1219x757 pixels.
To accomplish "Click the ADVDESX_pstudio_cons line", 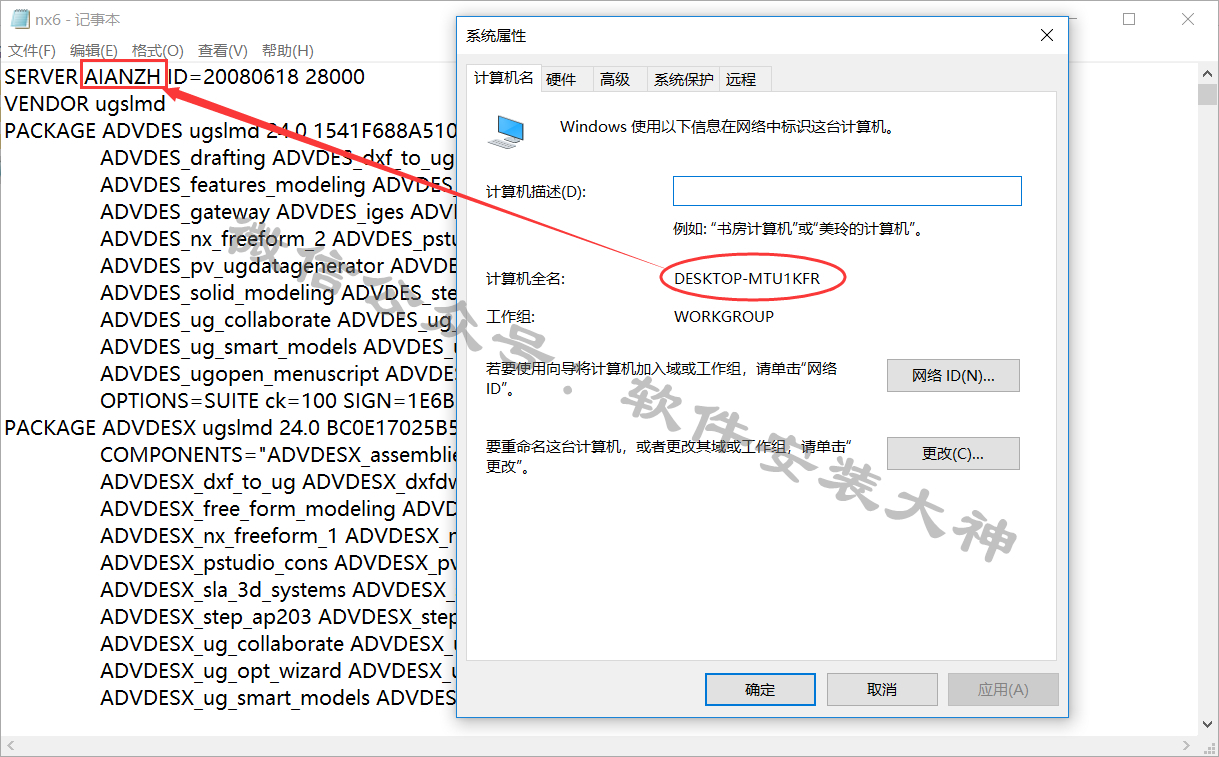I will pyautogui.click(x=278, y=563).
